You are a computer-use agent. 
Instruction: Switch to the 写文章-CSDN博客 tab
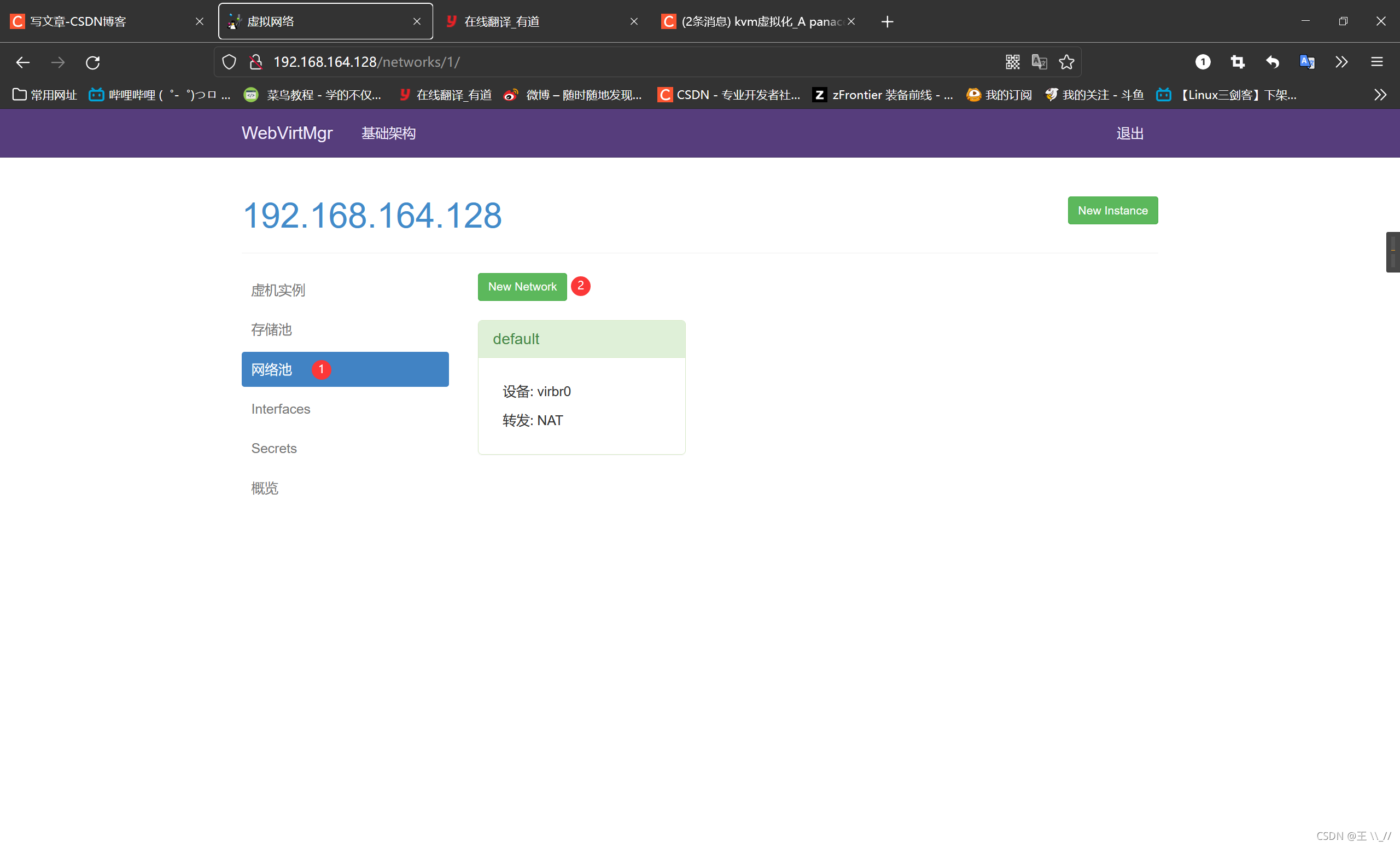click(108, 21)
